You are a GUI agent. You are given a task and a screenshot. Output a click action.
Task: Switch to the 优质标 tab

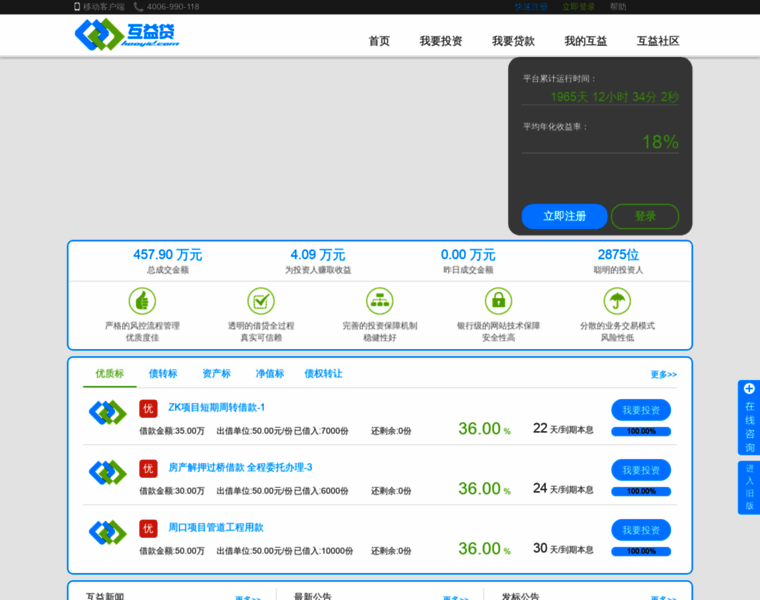[110, 373]
